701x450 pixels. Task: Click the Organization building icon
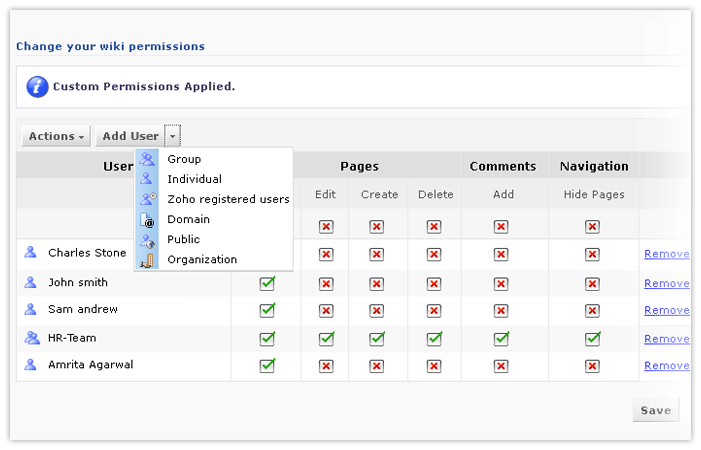147,261
